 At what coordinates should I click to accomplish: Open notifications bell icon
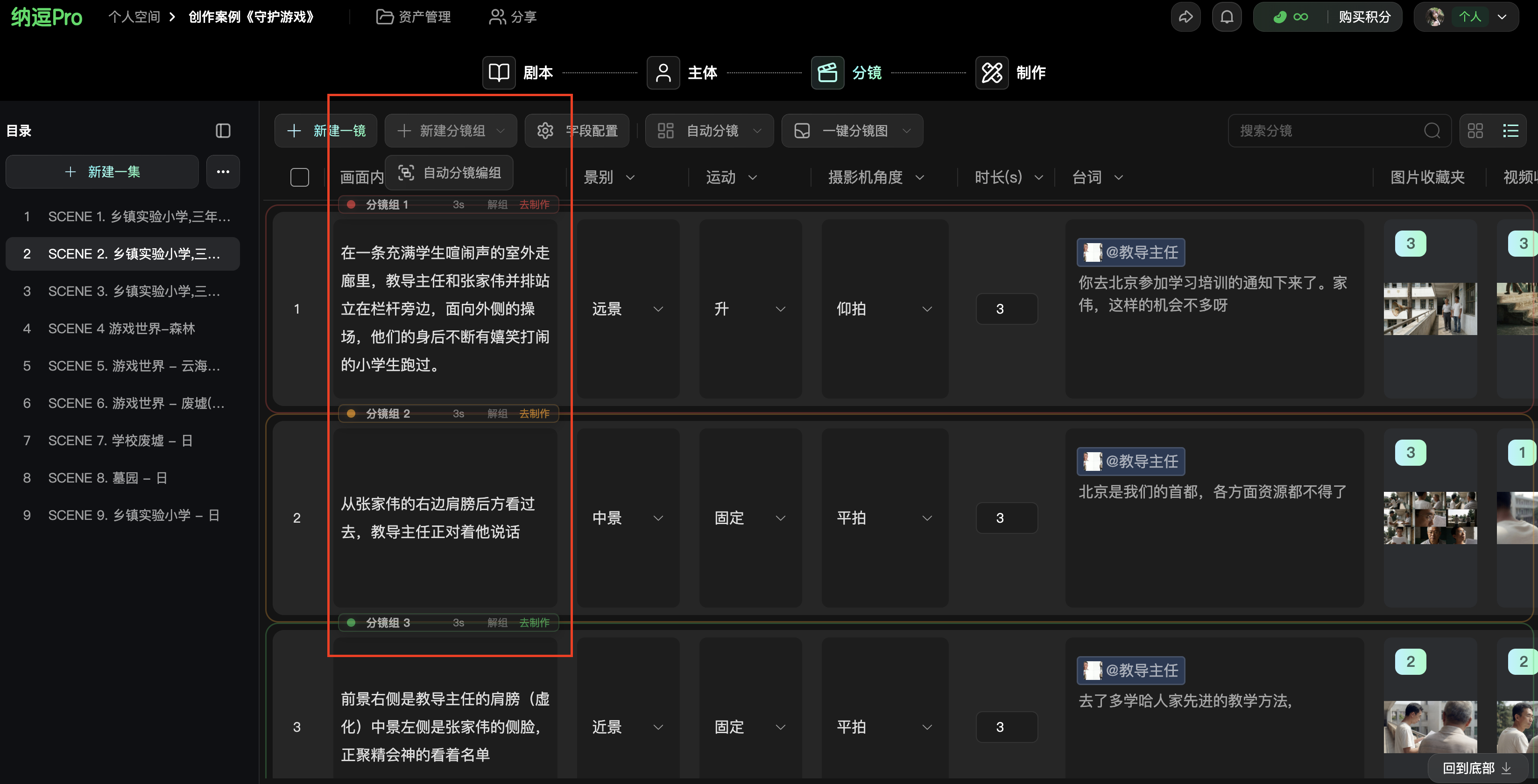(x=1227, y=17)
